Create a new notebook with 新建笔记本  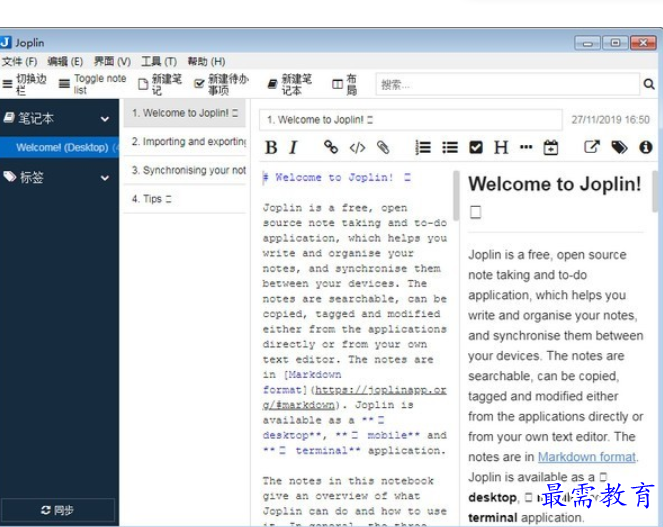coord(290,84)
